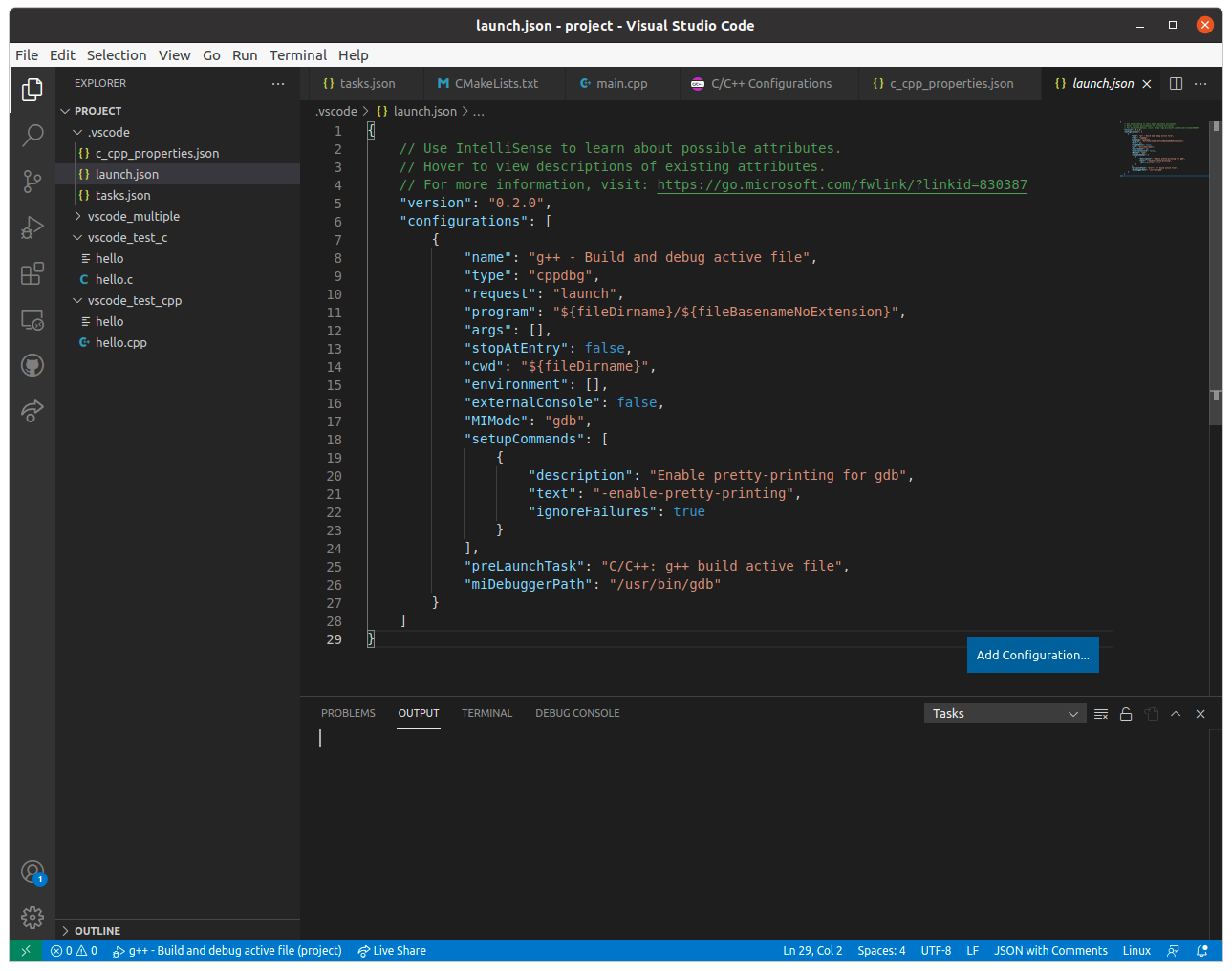Open the Run and Debug view
This screenshot has height=971, width=1232.
32,227
